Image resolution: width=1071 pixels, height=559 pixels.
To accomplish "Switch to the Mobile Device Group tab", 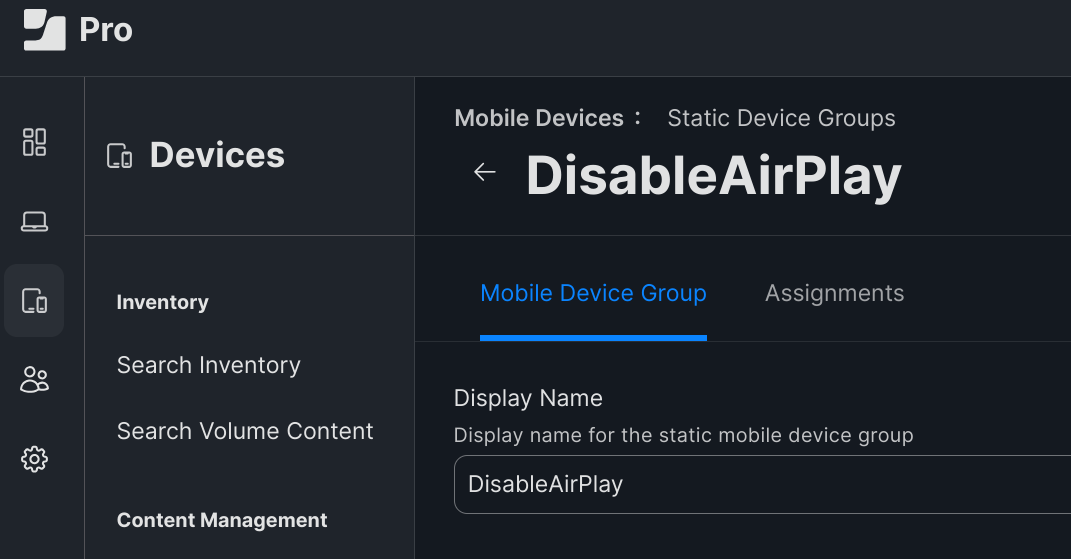I will [593, 293].
